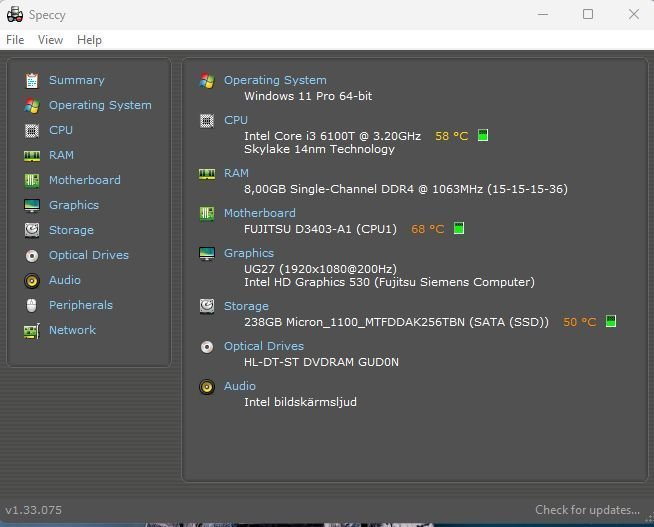Open the File menu
The image size is (654, 527).
[x=15, y=40]
